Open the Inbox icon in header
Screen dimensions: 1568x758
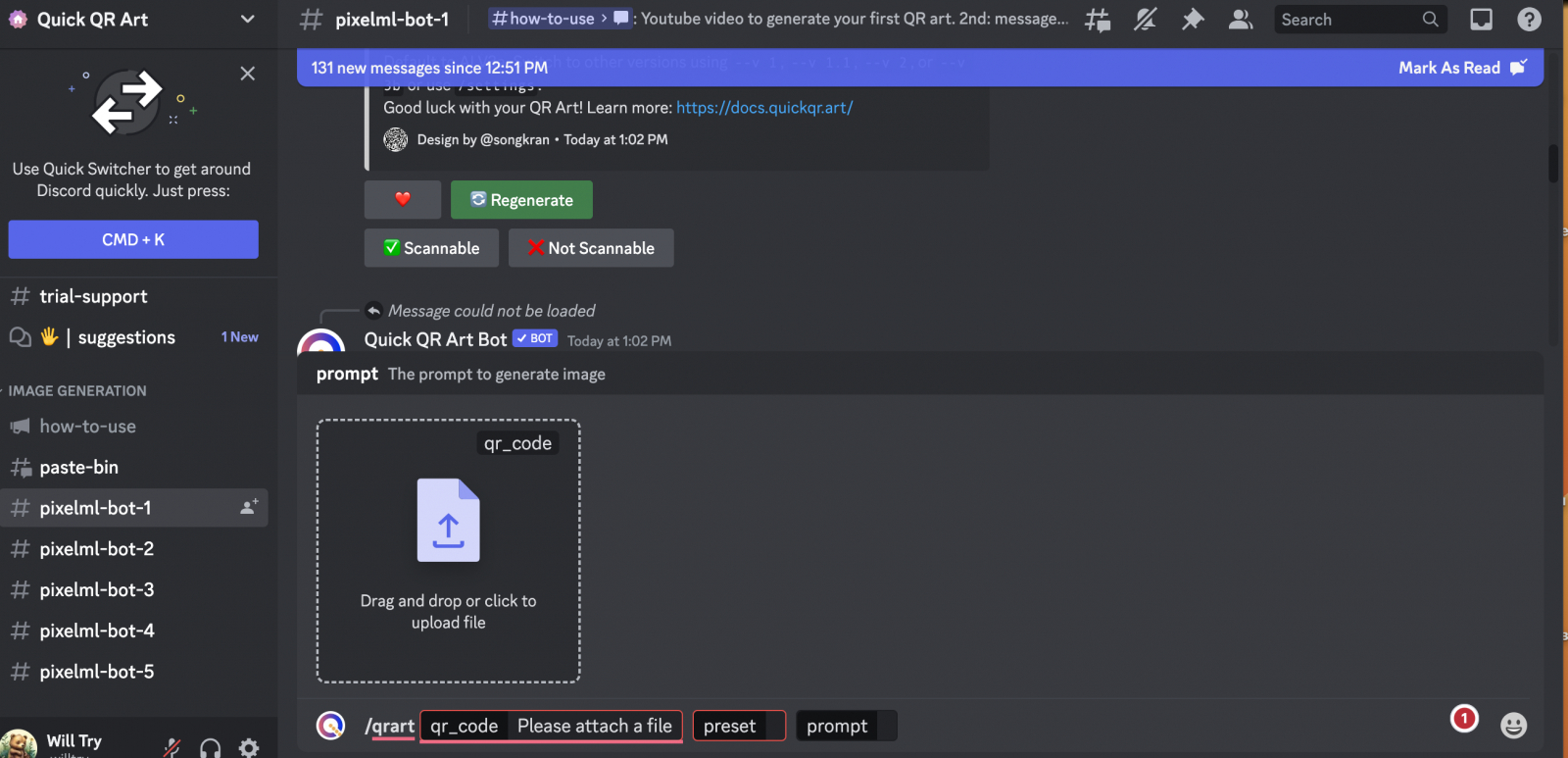point(1482,20)
